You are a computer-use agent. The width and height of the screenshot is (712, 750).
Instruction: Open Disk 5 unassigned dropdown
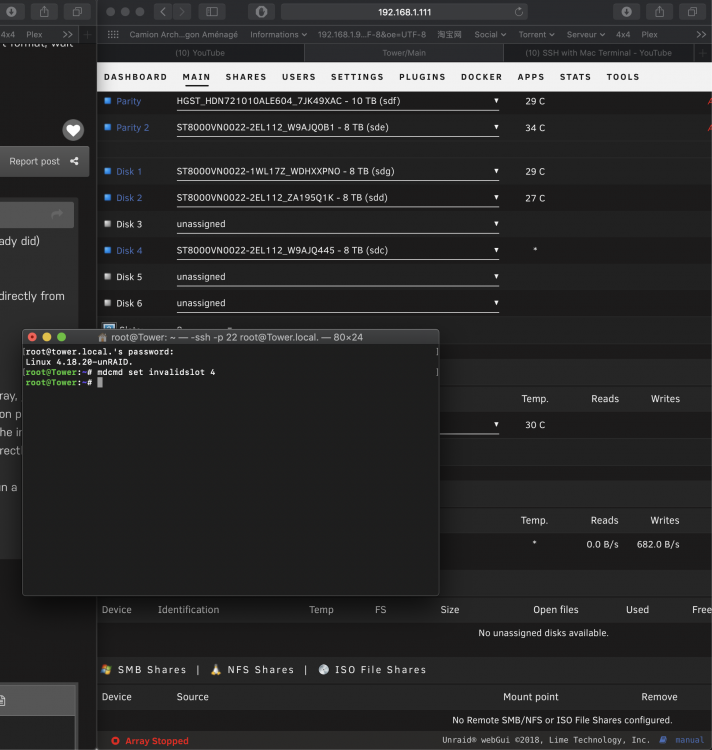click(x=338, y=277)
